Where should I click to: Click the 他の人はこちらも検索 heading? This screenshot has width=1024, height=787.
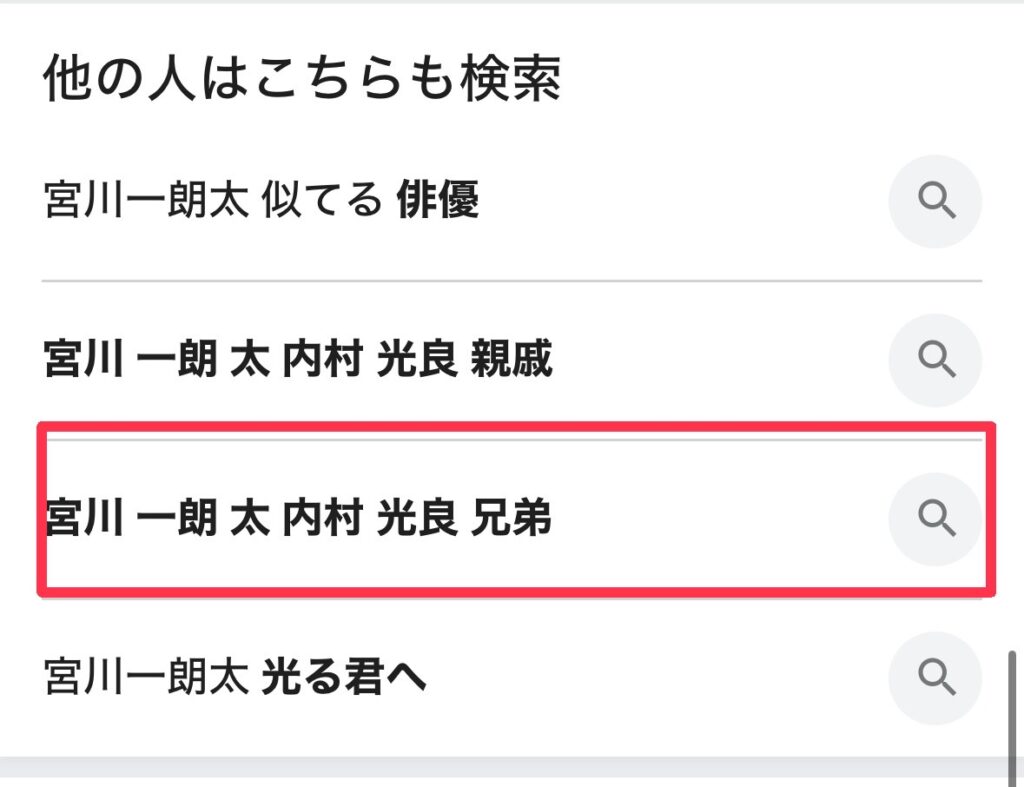tap(302, 78)
